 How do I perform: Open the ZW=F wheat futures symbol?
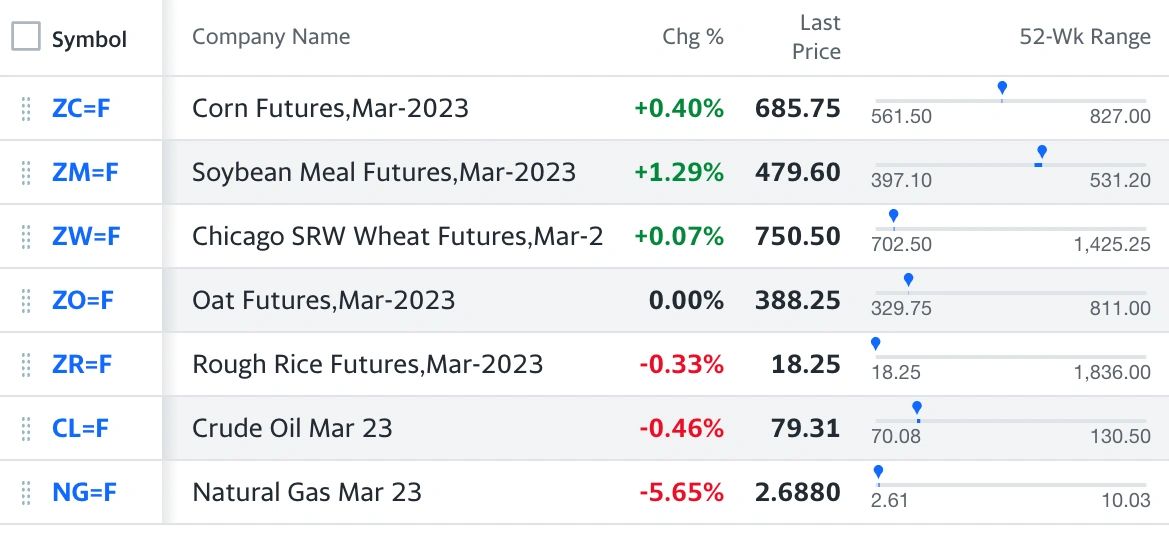[x=86, y=237]
